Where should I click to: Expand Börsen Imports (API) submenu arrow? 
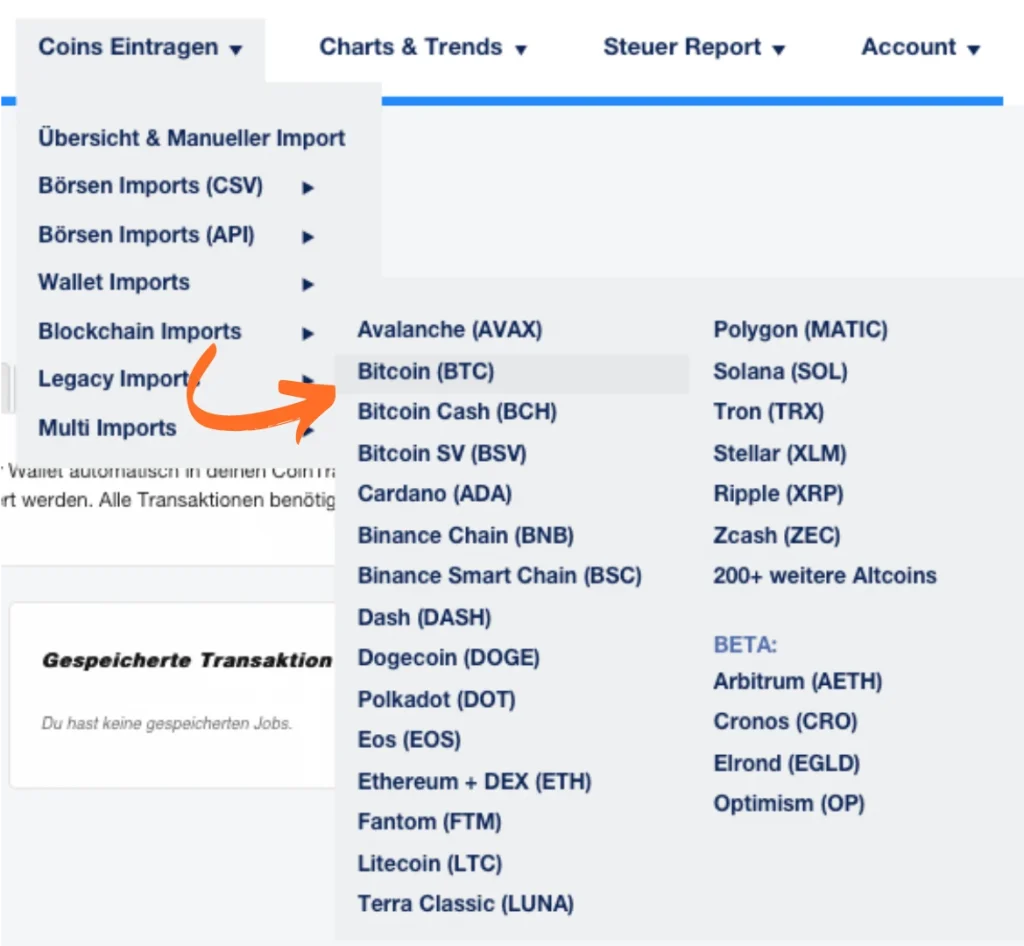coord(308,236)
